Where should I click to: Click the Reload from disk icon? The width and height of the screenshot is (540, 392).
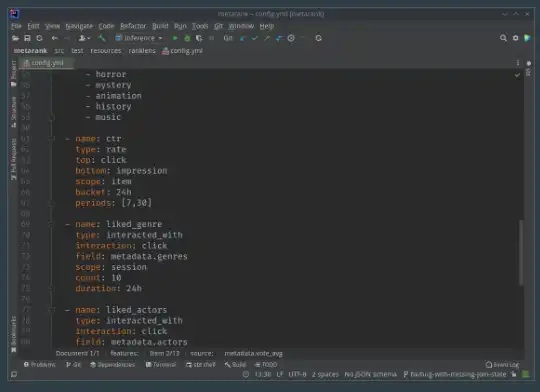39,38
